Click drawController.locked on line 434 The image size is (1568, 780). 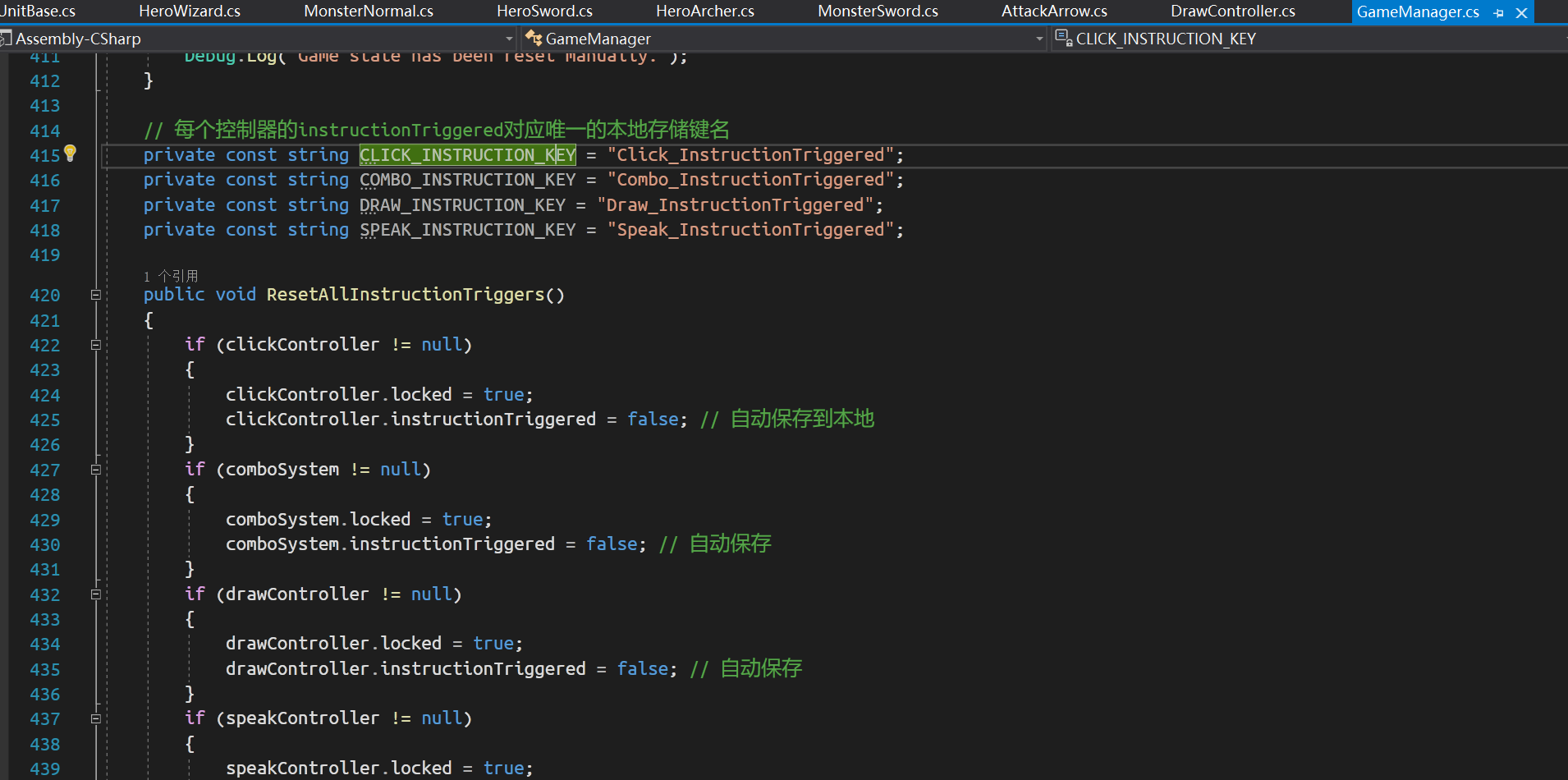334,644
